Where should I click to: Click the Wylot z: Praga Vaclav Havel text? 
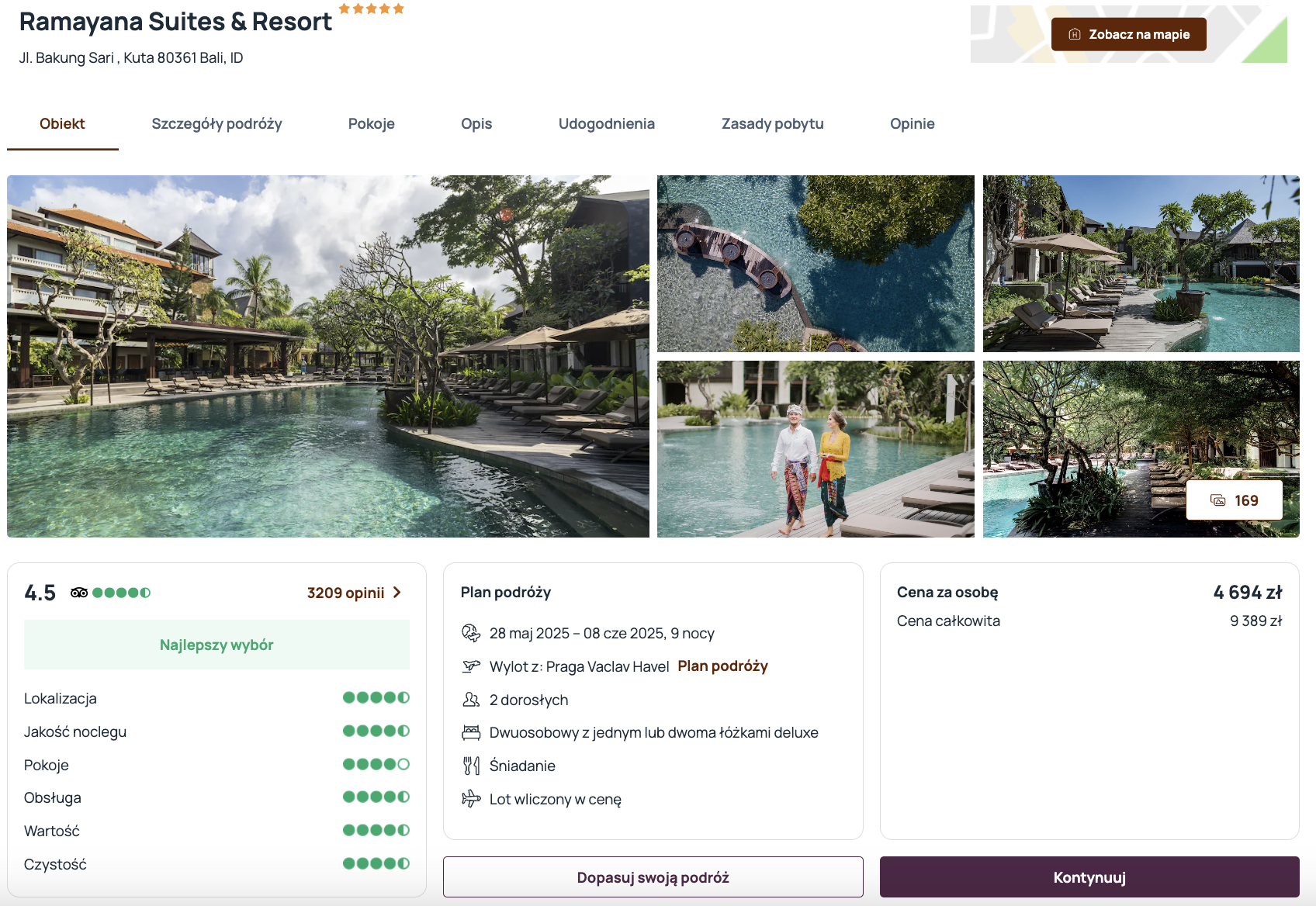pos(579,666)
